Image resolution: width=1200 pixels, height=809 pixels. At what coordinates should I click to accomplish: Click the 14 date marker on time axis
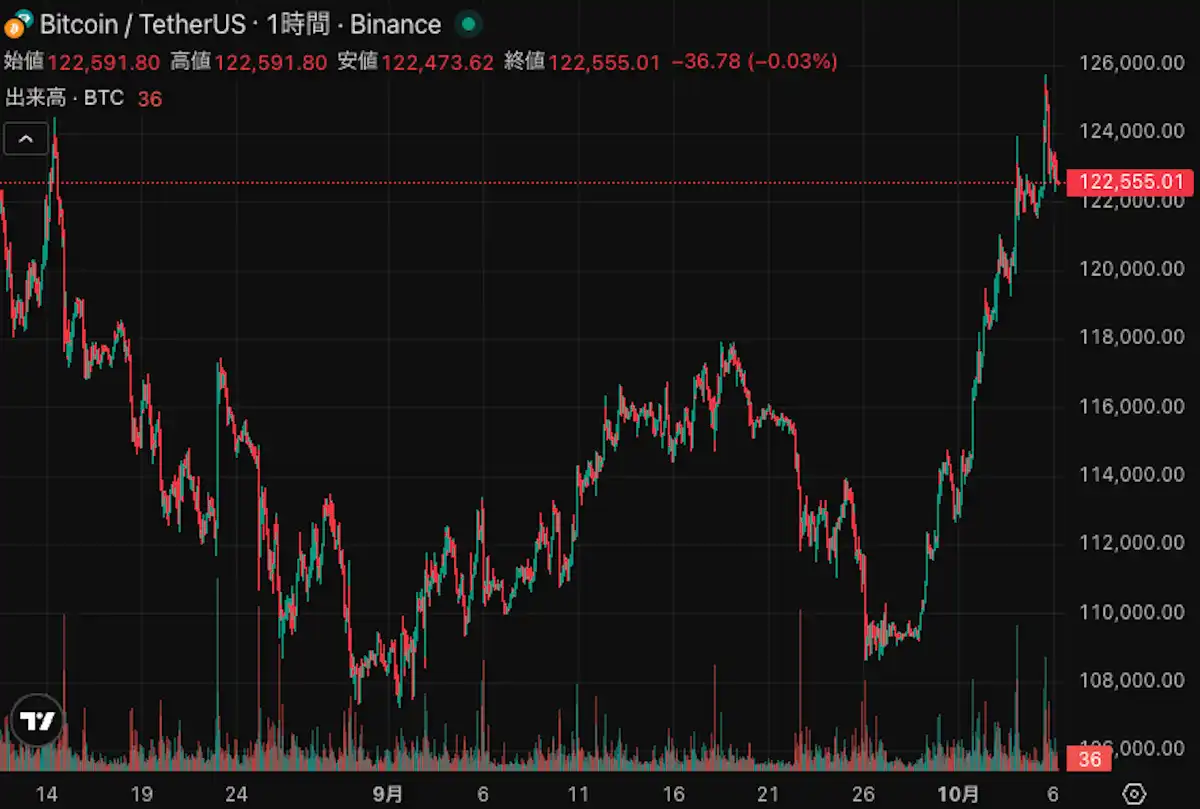[46, 794]
